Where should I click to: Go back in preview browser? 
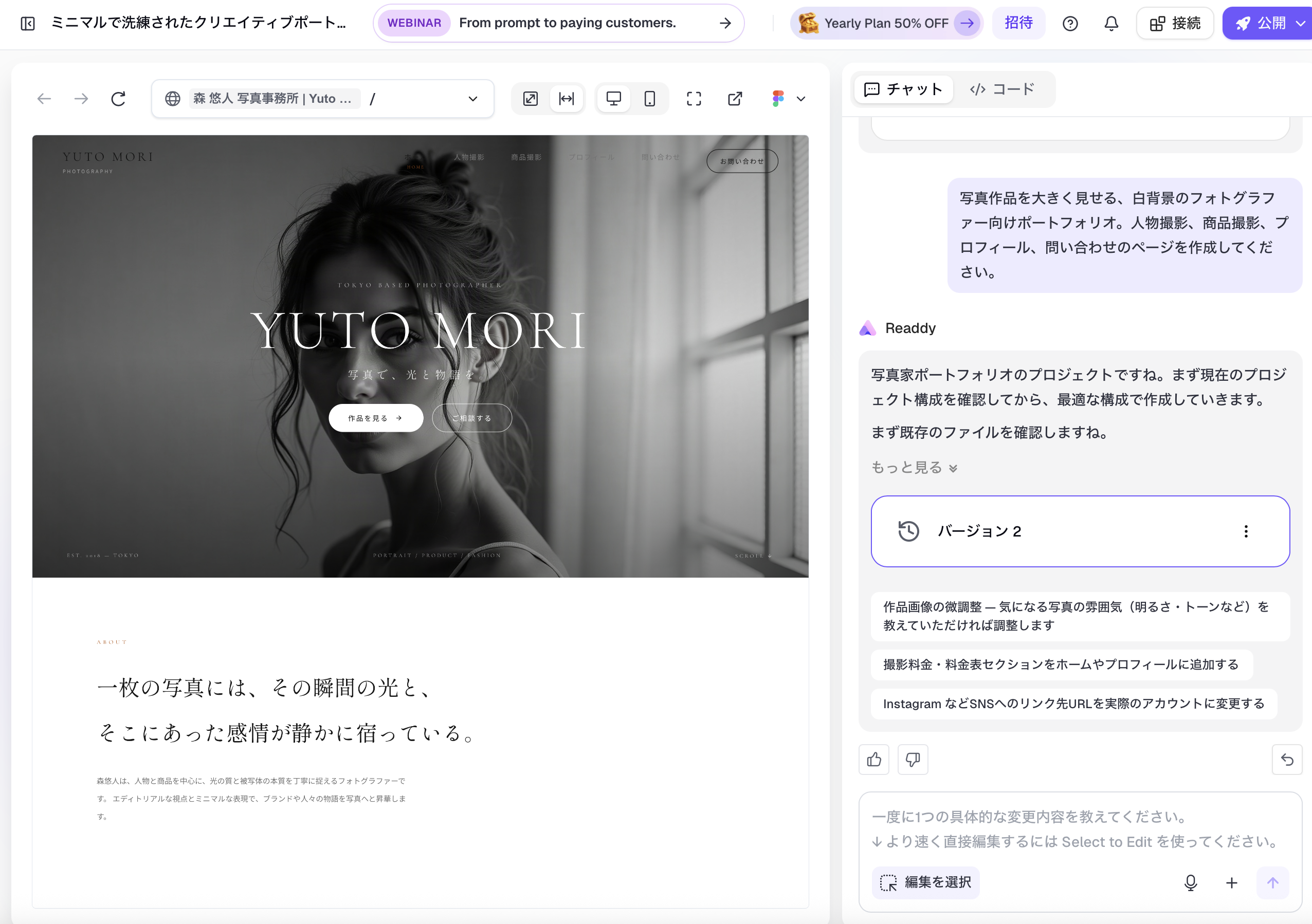44,99
